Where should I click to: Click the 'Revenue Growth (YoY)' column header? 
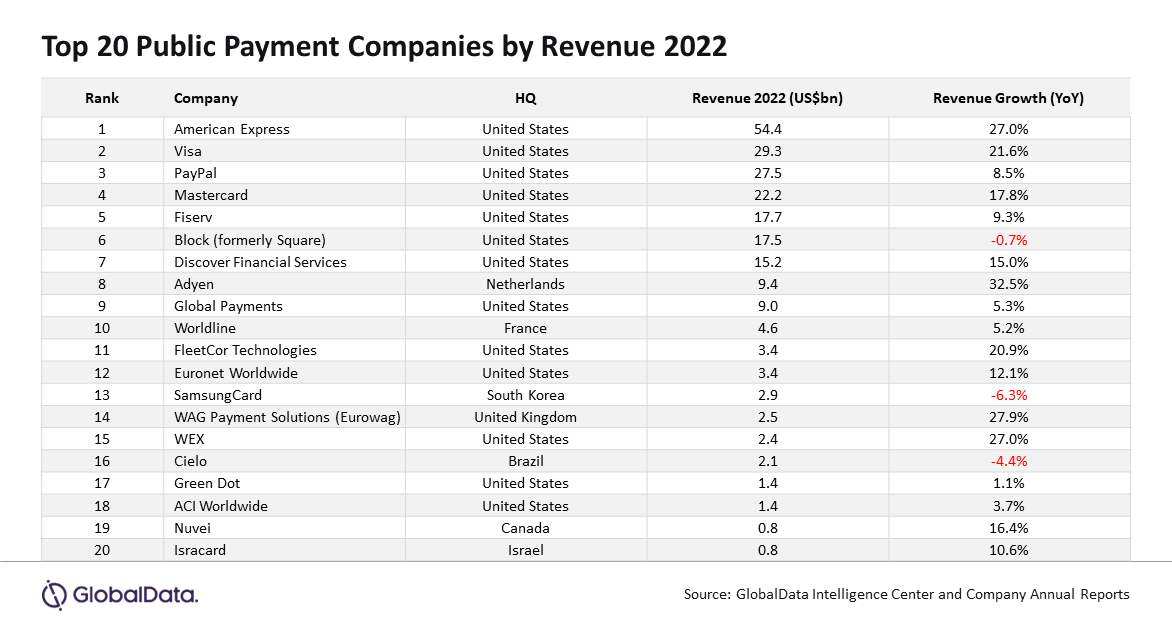pos(1008,98)
